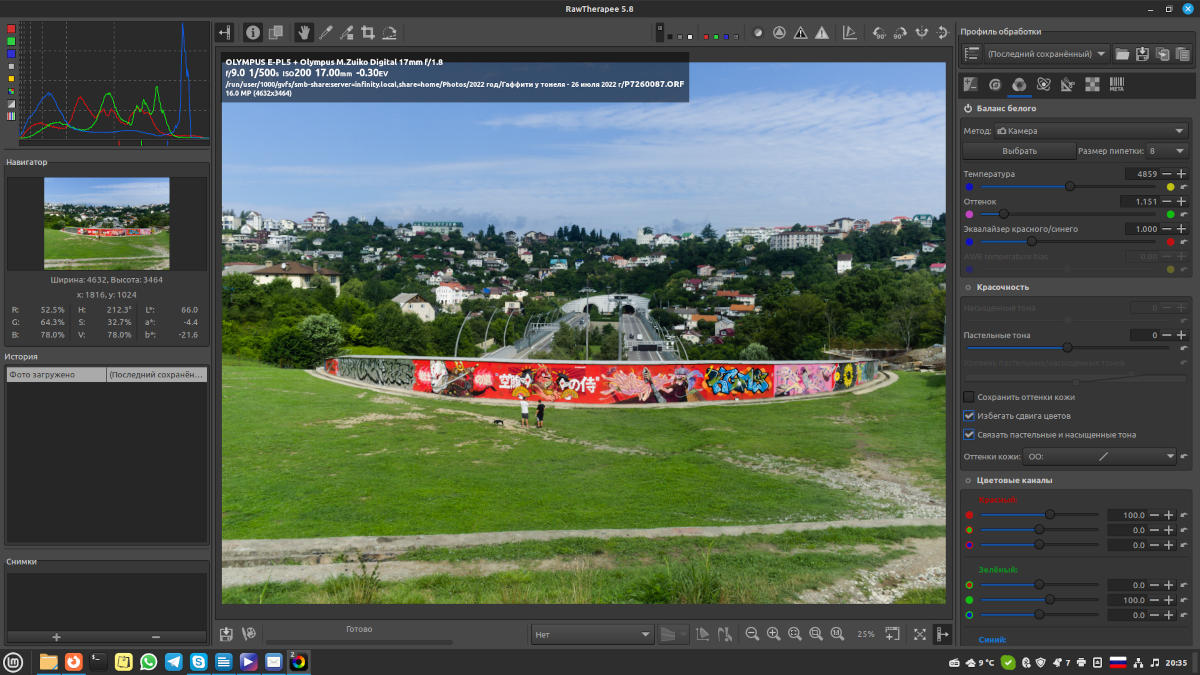
Task: Open Exposure tab in tool panel
Action: pyautogui.click(x=970, y=85)
